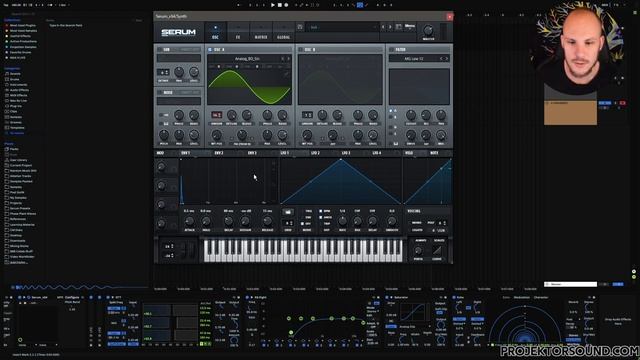Click the filter keytrack icon below Drive
This screenshot has width=640, height=360.
click(x=396, y=144)
